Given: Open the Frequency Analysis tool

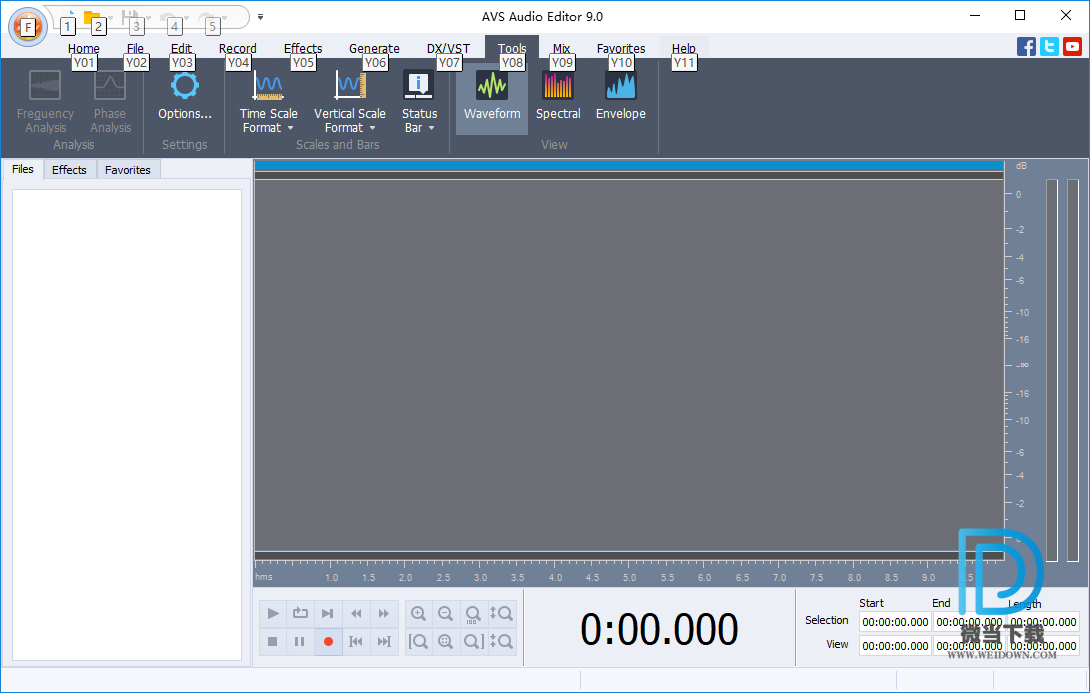Looking at the screenshot, I should click(x=45, y=101).
